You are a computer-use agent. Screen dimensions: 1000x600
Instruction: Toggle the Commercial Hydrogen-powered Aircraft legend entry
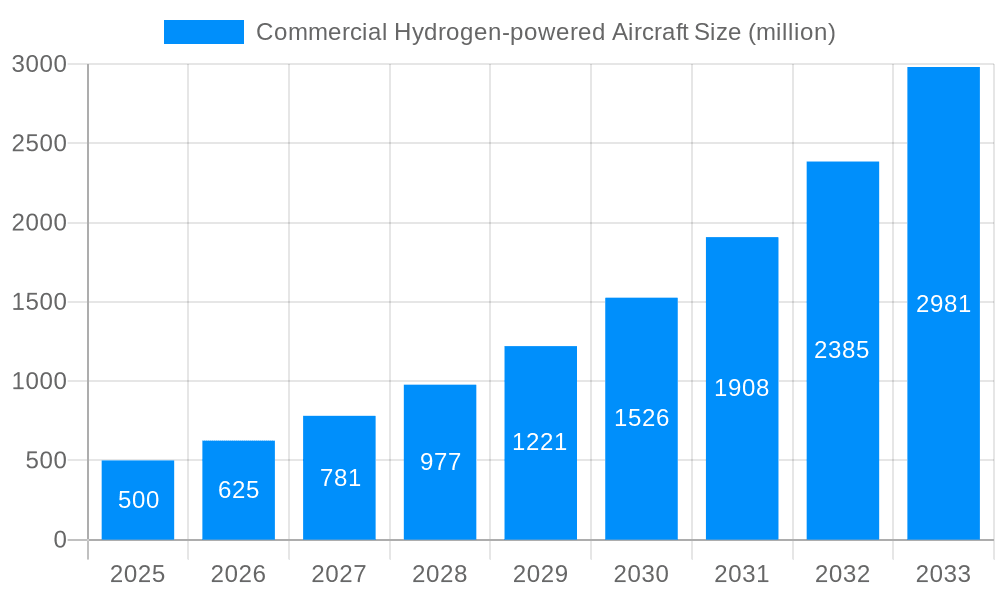[x=550, y=32]
